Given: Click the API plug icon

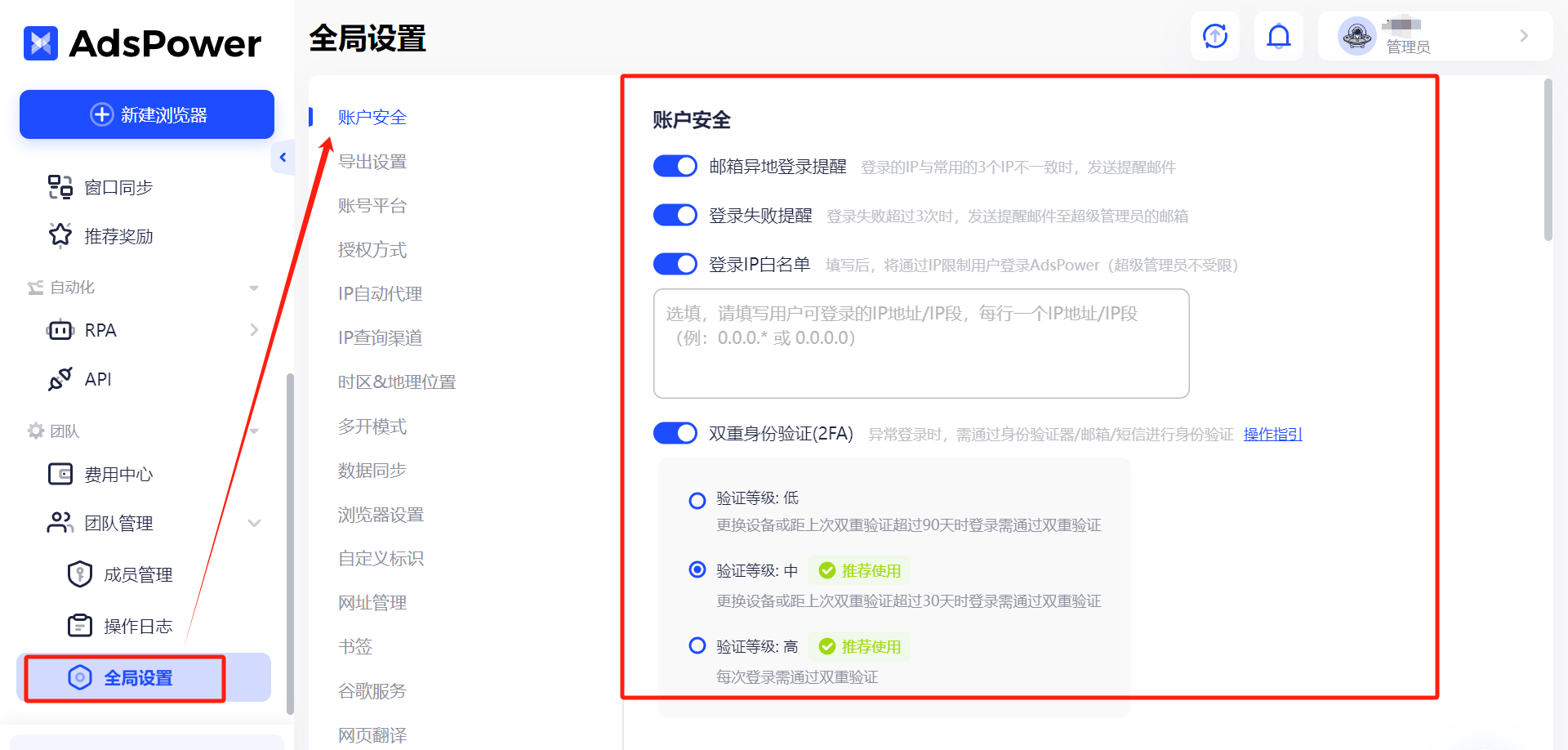Looking at the screenshot, I should click(60, 379).
